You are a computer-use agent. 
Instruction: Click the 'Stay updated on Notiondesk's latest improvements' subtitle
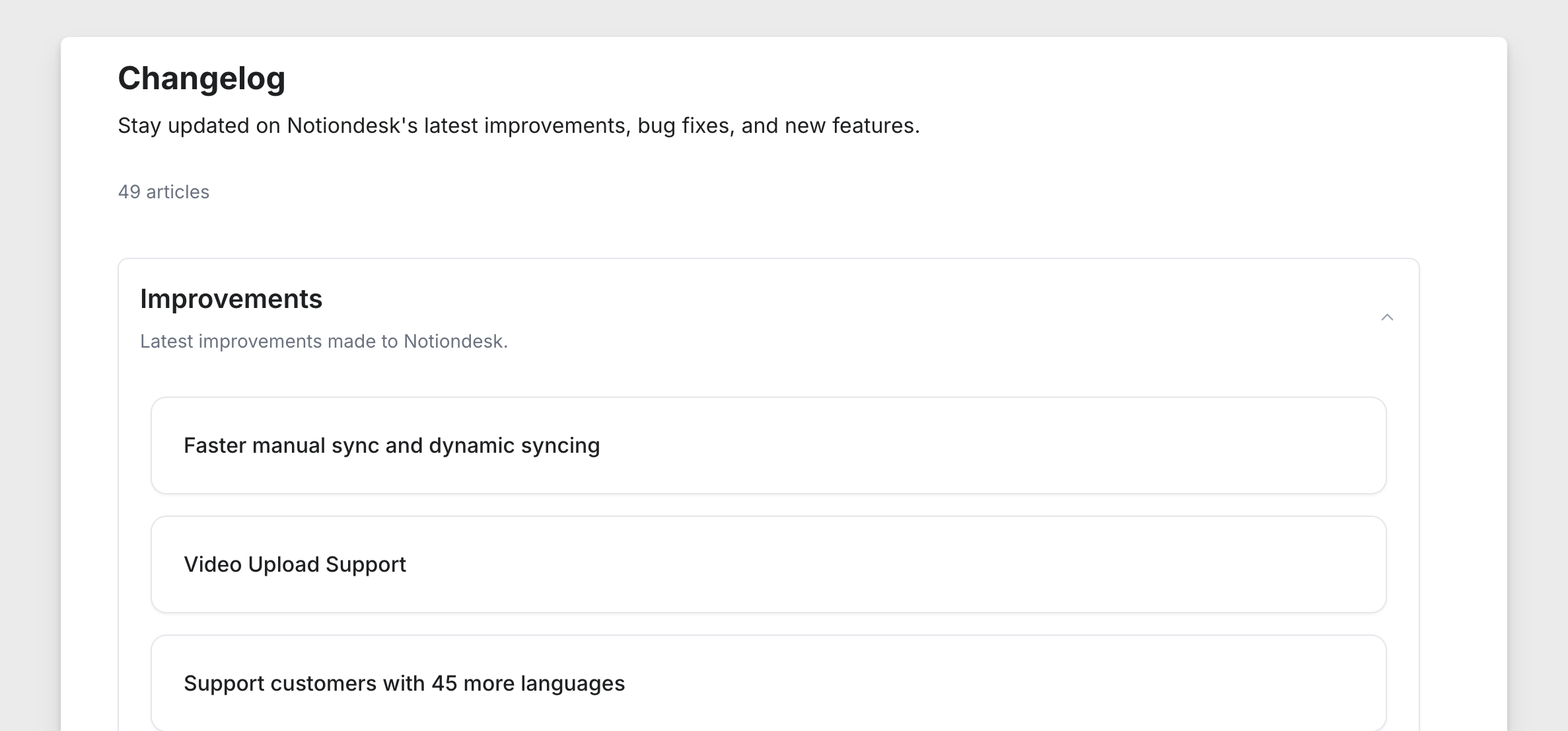518,126
